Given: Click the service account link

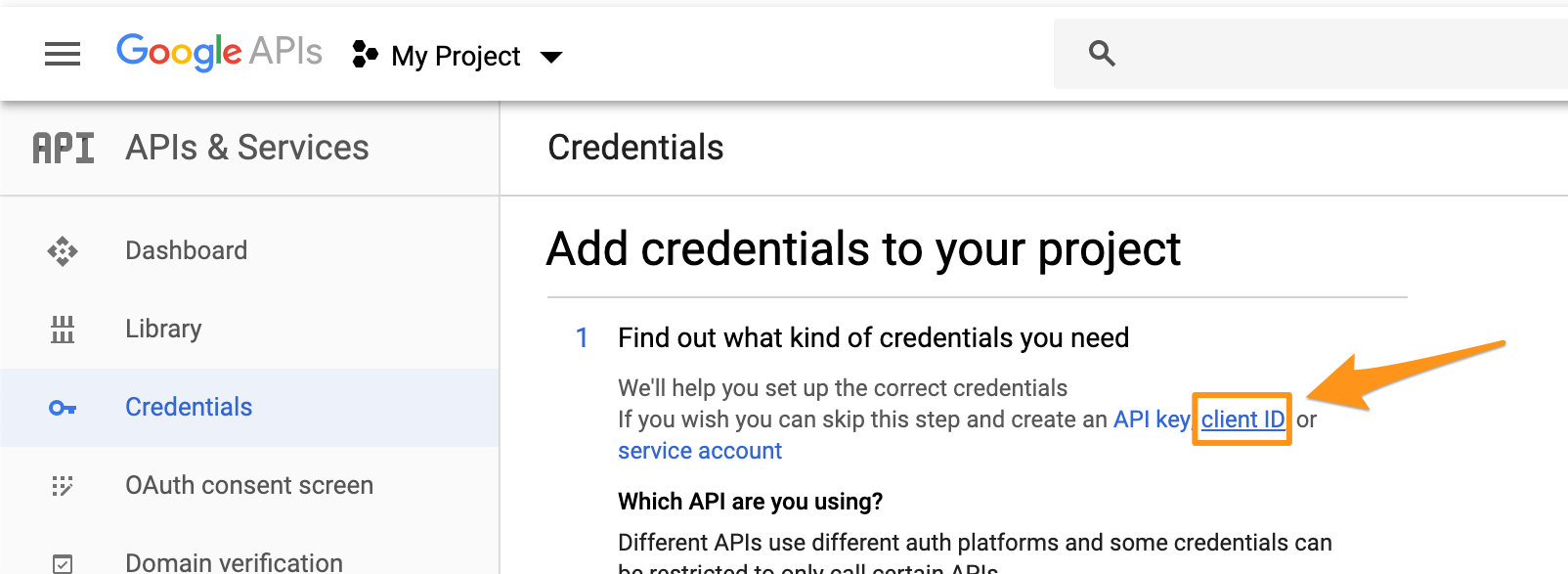Looking at the screenshot, I should click(x=700, y=451).
